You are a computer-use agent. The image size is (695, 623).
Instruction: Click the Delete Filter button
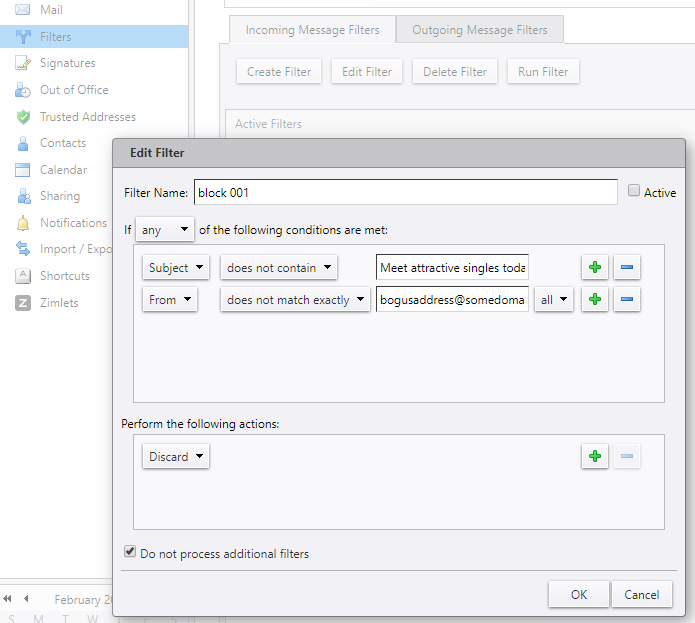(x=455, y=71)
